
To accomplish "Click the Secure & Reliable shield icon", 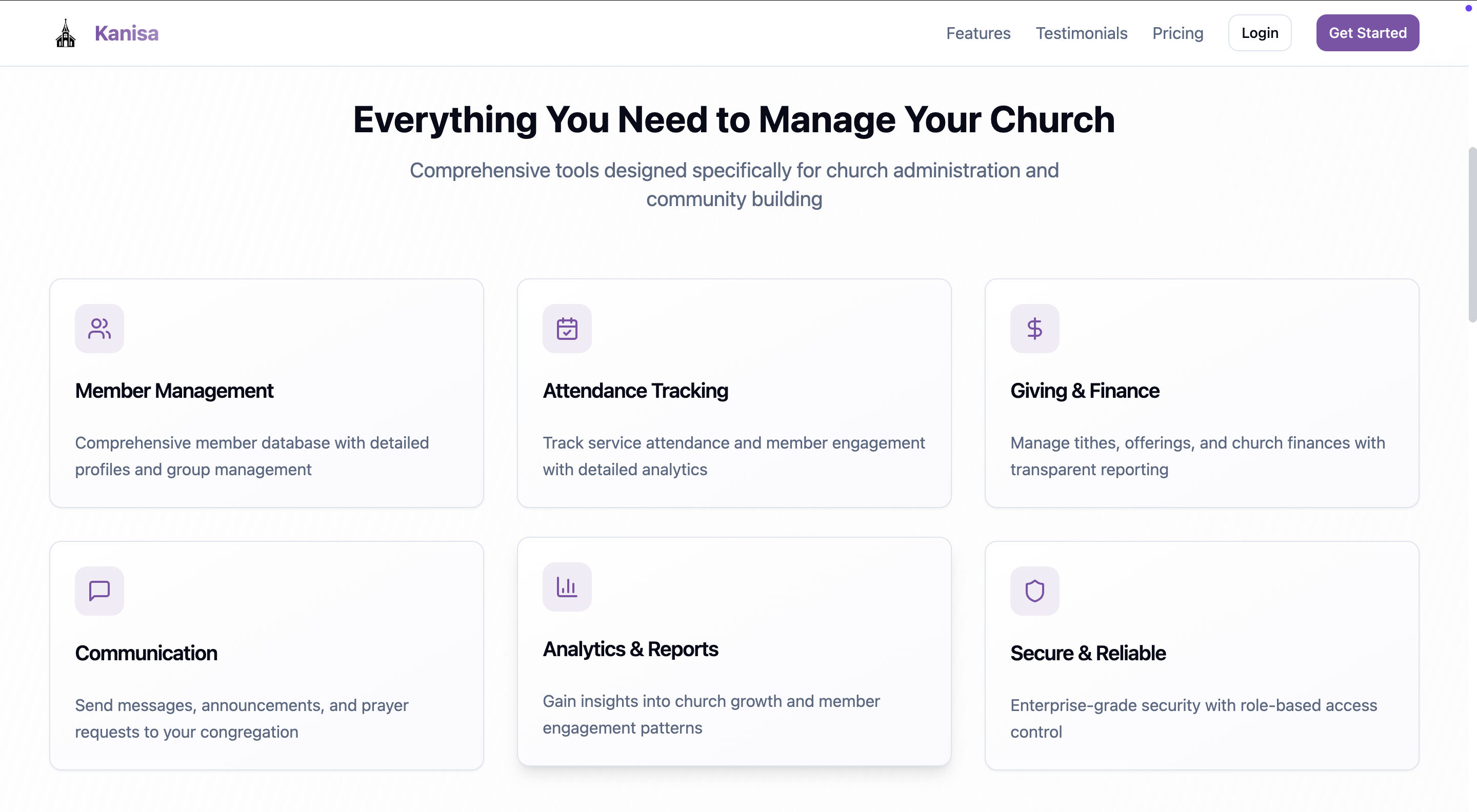I will click(x=1034, y=590).
